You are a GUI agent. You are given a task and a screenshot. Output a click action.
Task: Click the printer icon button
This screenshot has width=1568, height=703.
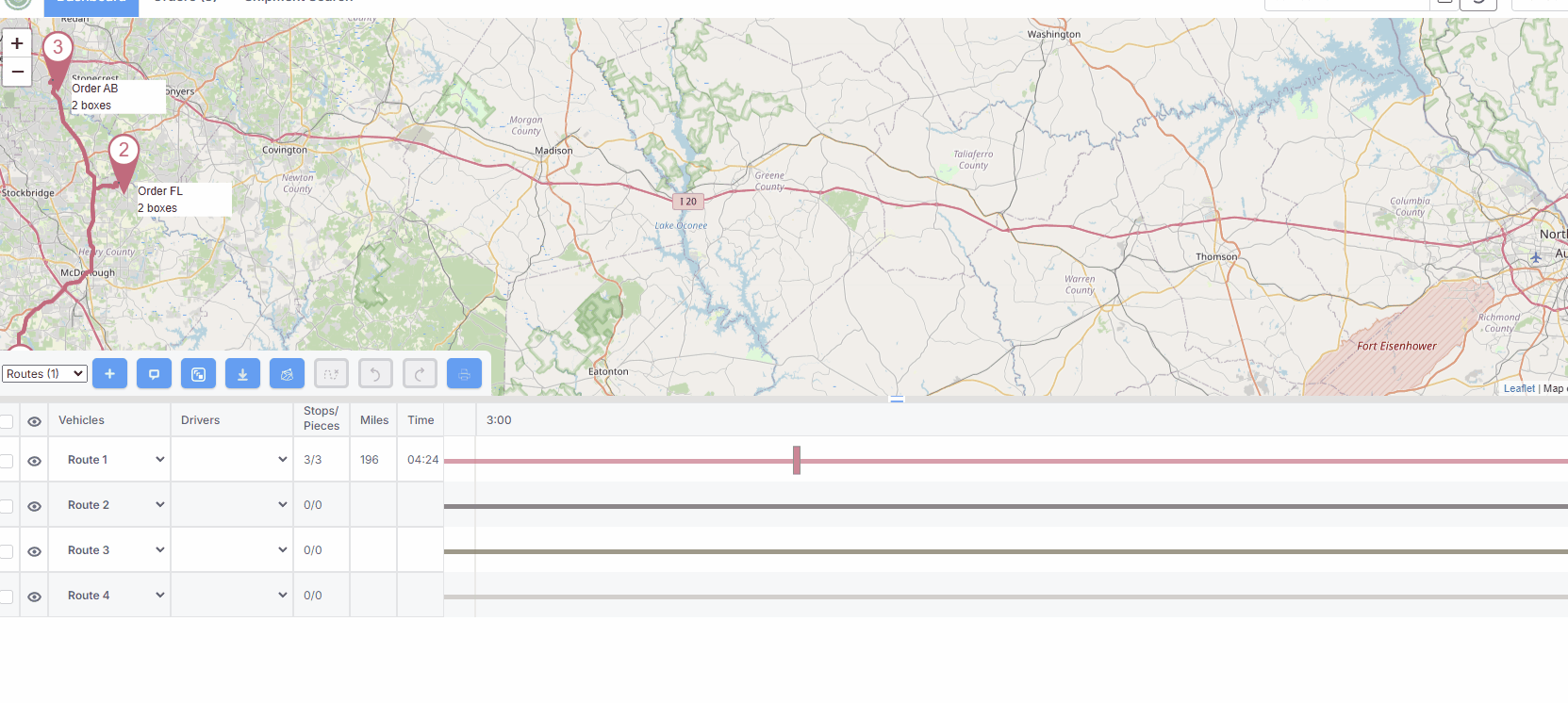(464, 374)
